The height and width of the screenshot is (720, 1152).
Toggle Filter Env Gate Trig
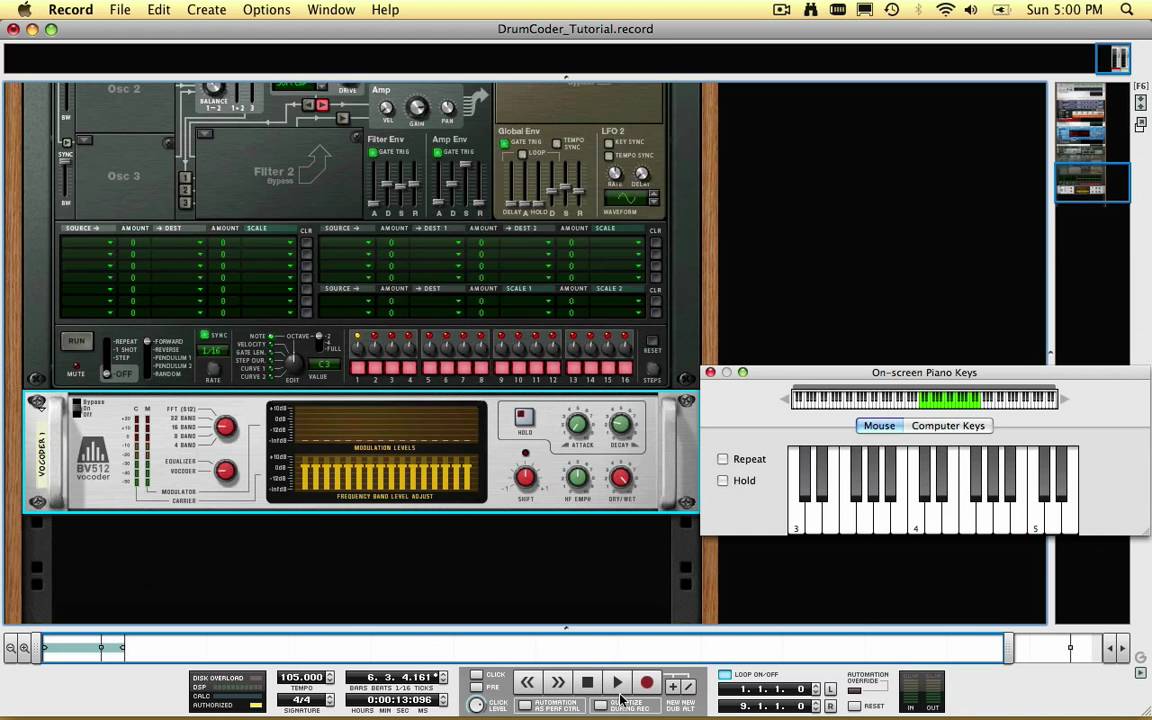372,152
